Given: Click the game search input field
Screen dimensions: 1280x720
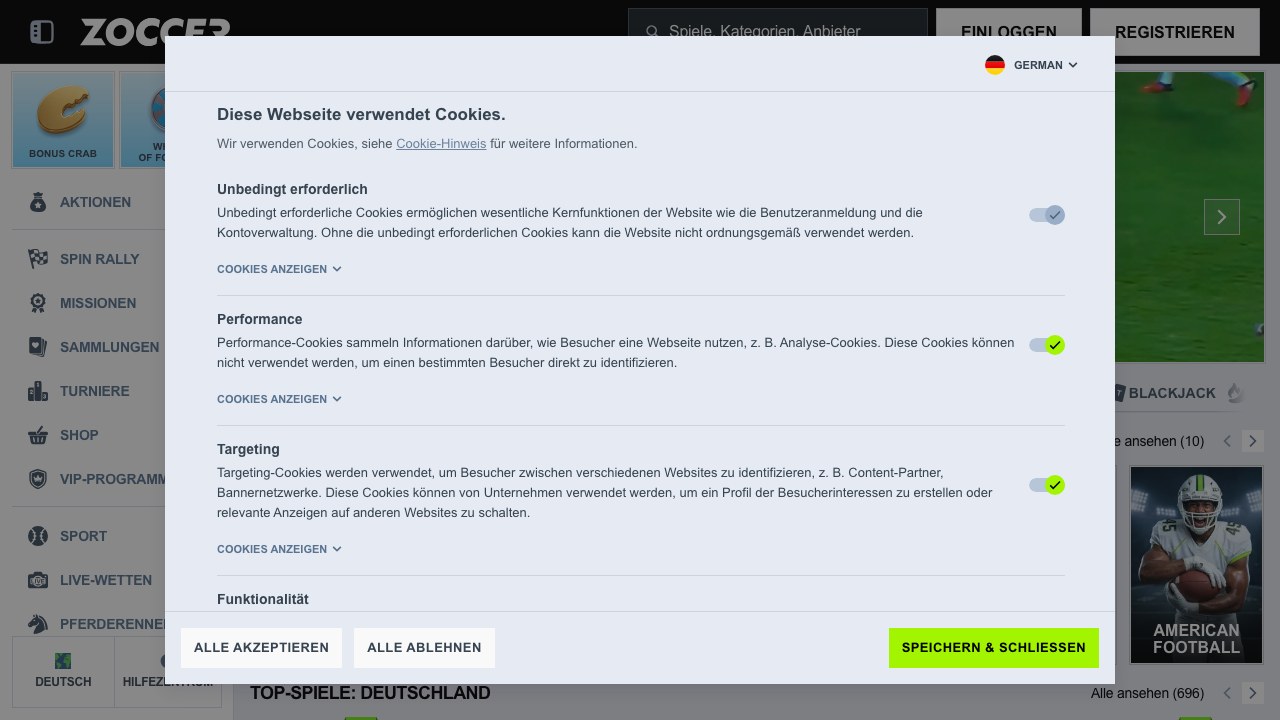Looking at the screenshot, I should (x=778, y=32).
